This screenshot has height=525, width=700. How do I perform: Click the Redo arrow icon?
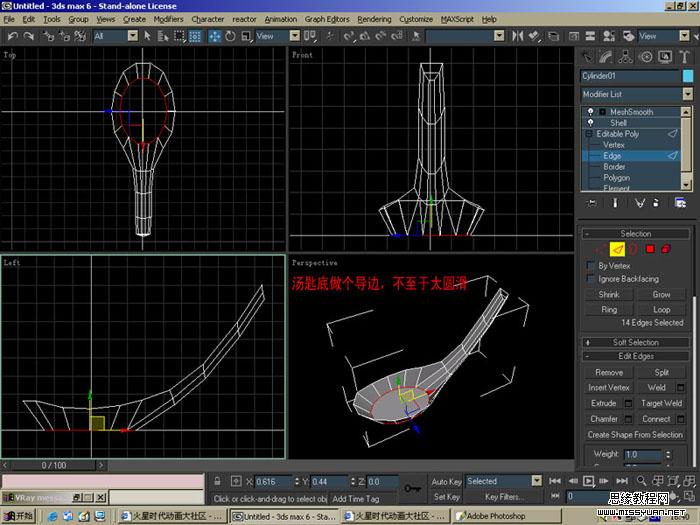29,36
